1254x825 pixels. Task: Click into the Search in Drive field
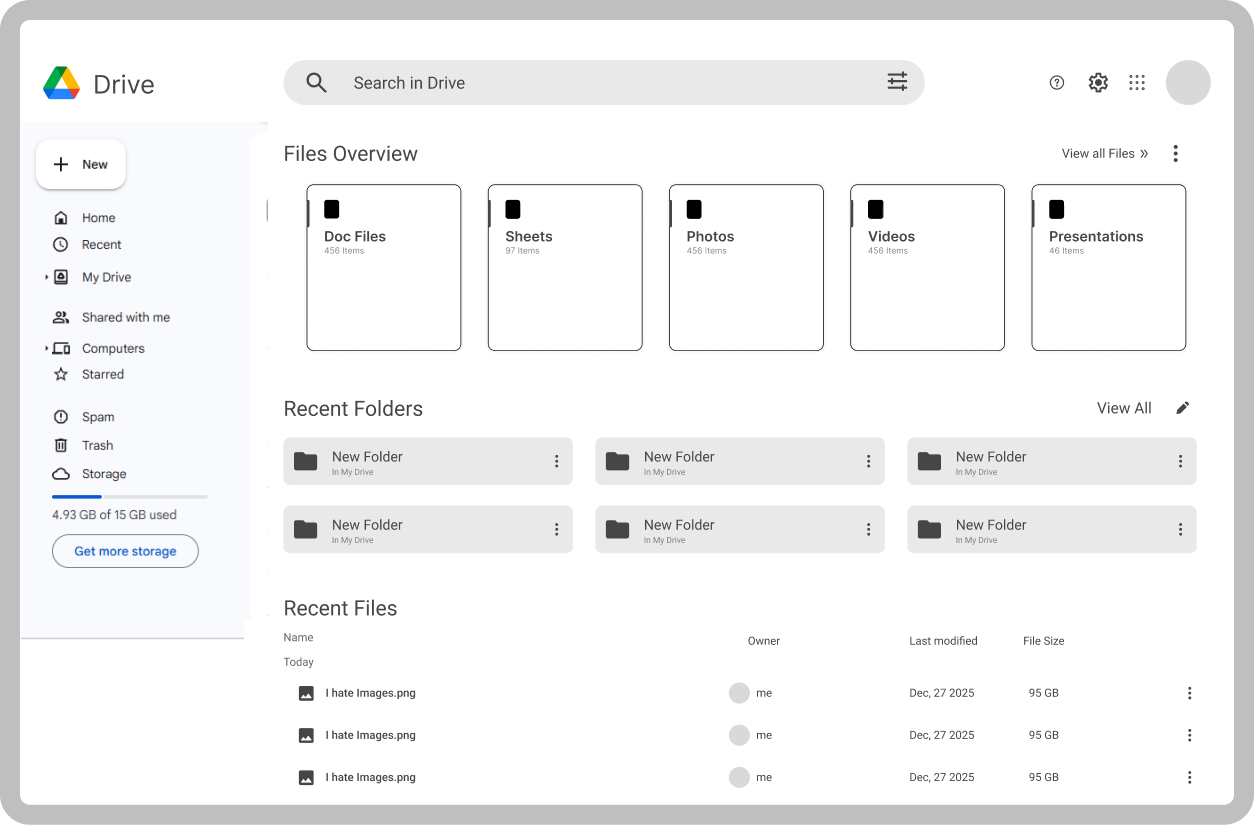coord(604,83)
